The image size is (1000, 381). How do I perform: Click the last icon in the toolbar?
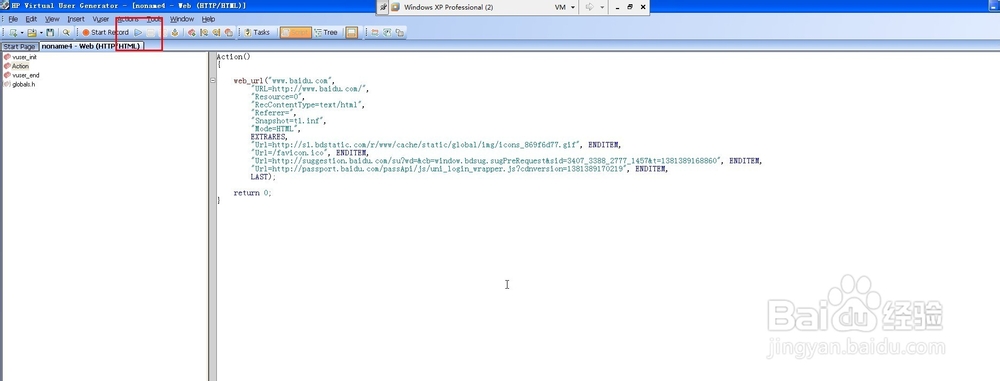click(x=399, y=32)
